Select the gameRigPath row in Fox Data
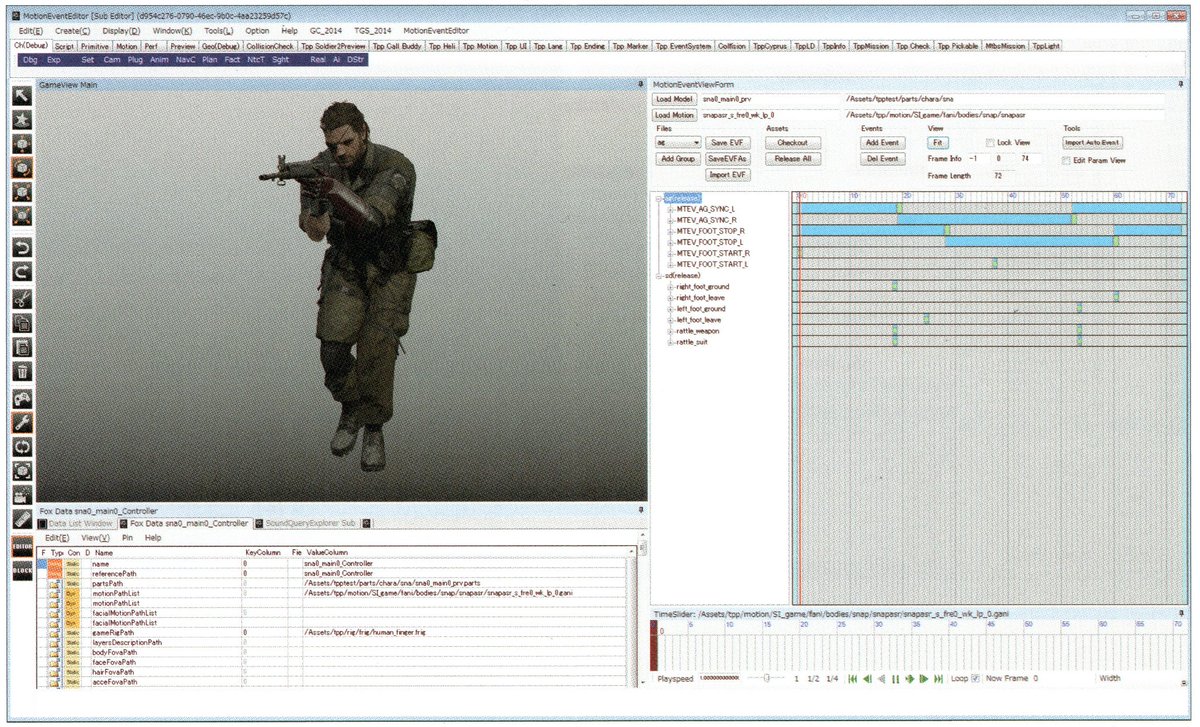The image size is (1200, 727). (335, 633)
